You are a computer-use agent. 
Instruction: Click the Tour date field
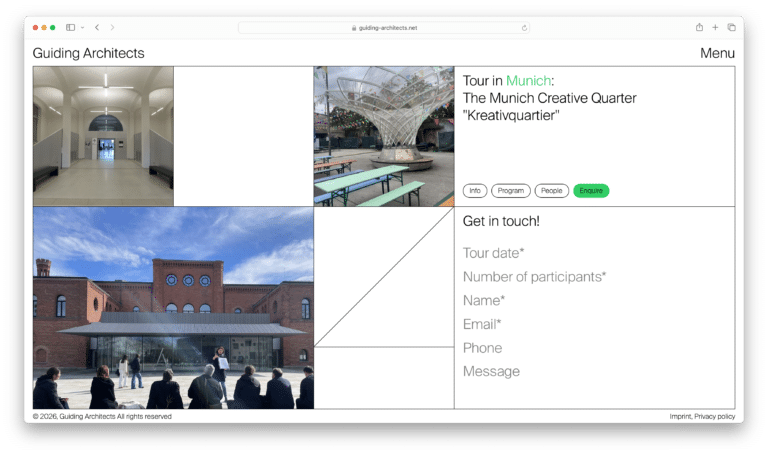point(494,253)
